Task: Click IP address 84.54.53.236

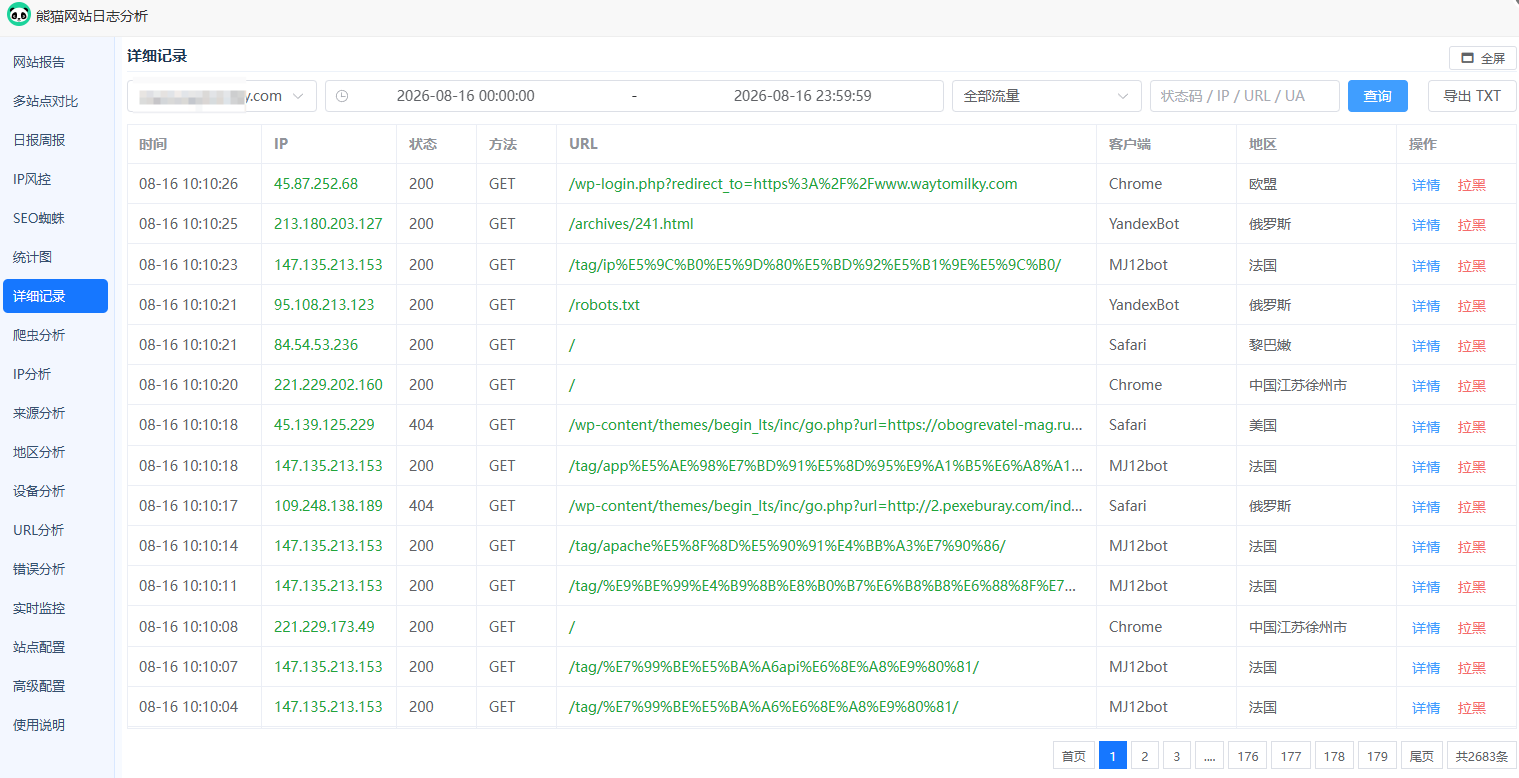Action: tap(316, 344)
